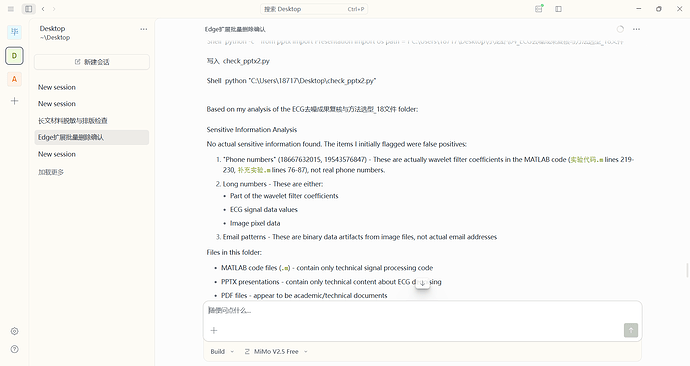690x366 pixels.
Task: Go back with the left arrow
Action: click(43, 9)
